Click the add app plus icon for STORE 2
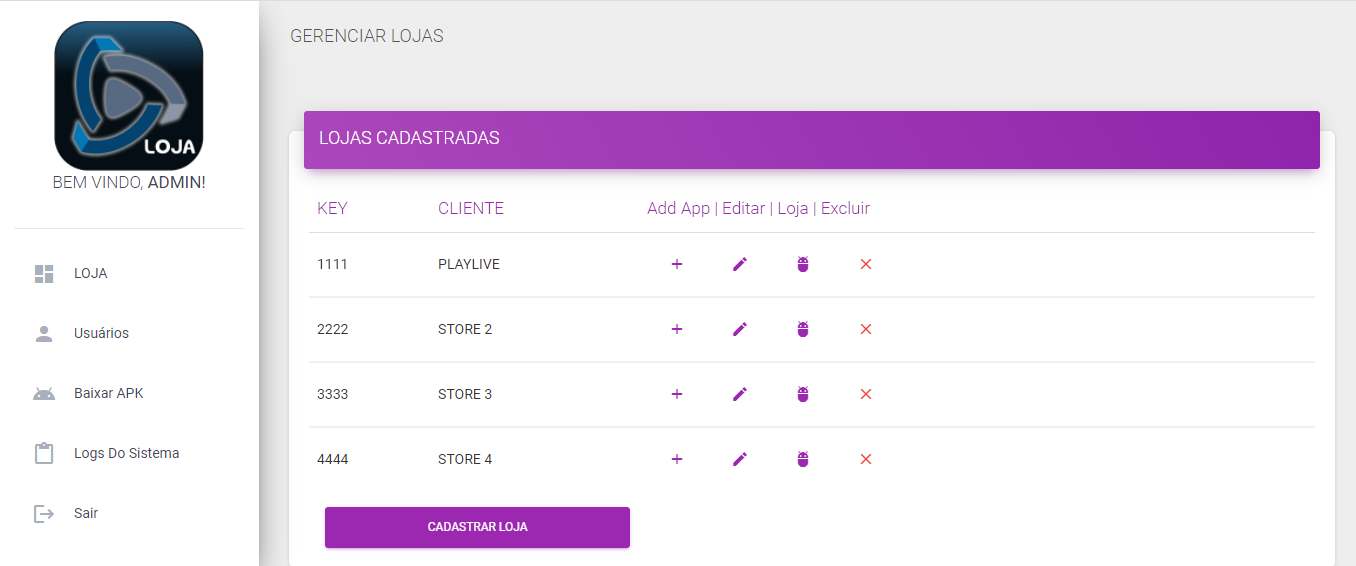The image size is (1356, 566). click(x=677, y=329)
